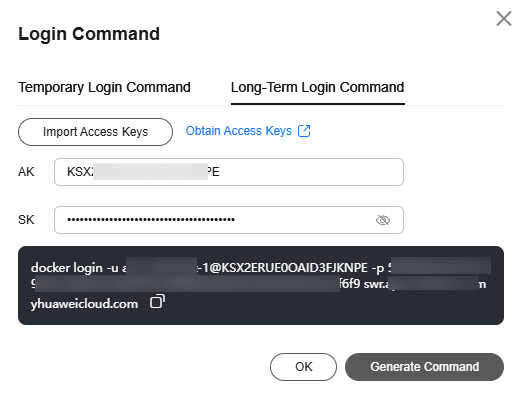Switch to the Temporary Login Command tab
Viewport: 519px width, 398px height.
click(104, 87)
